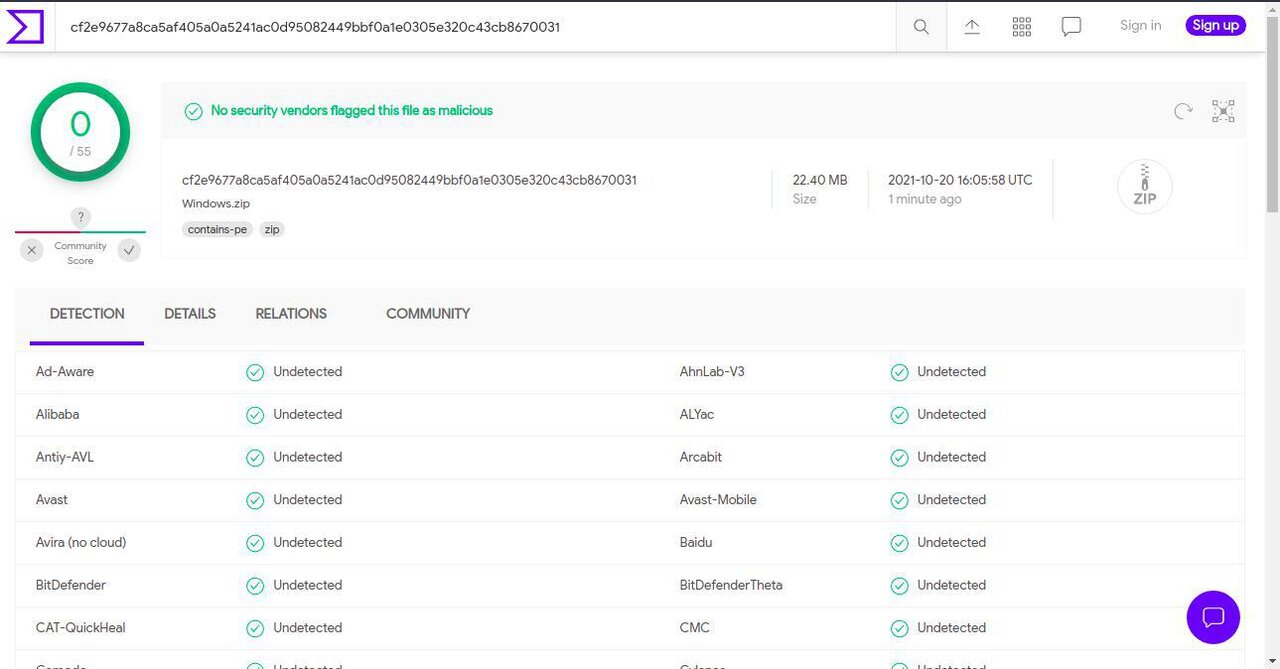The image size is (1280, 669).
Task: Click the check icon in the Antiy-AVL row
Action: point(255,458)
